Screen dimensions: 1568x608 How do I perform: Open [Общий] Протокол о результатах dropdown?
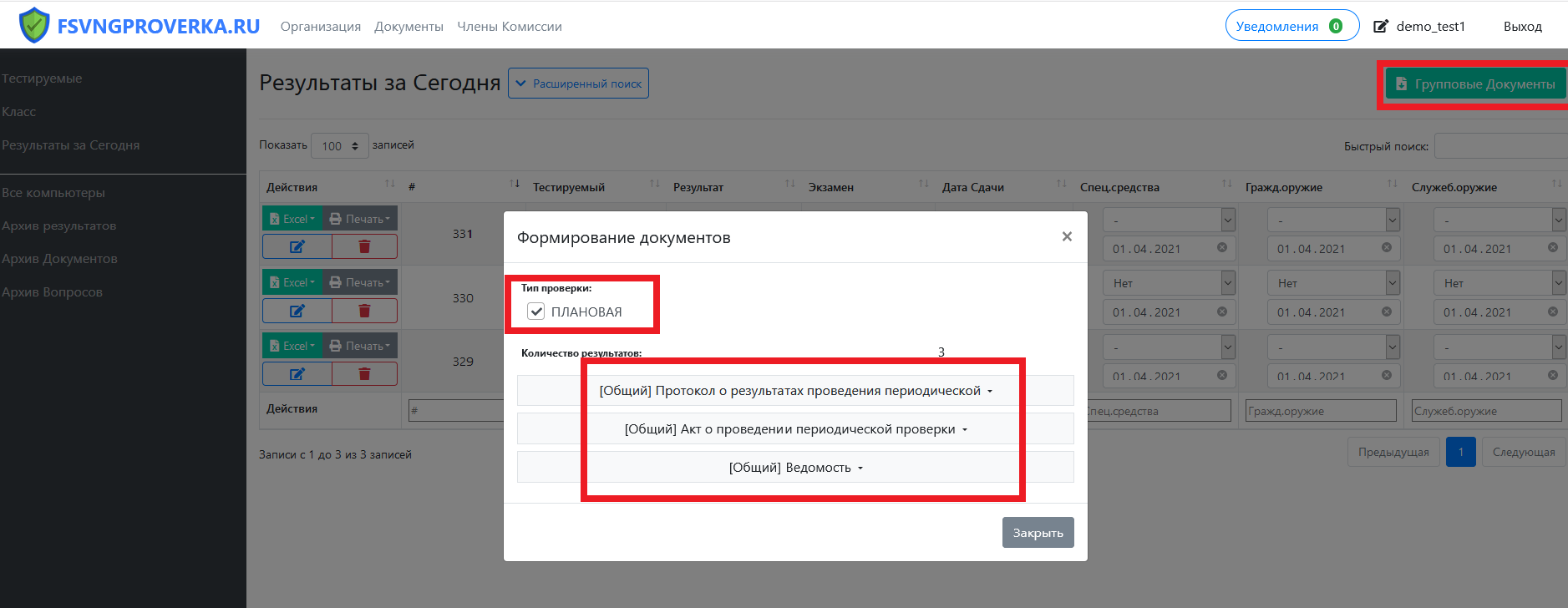tap(795, 391)
